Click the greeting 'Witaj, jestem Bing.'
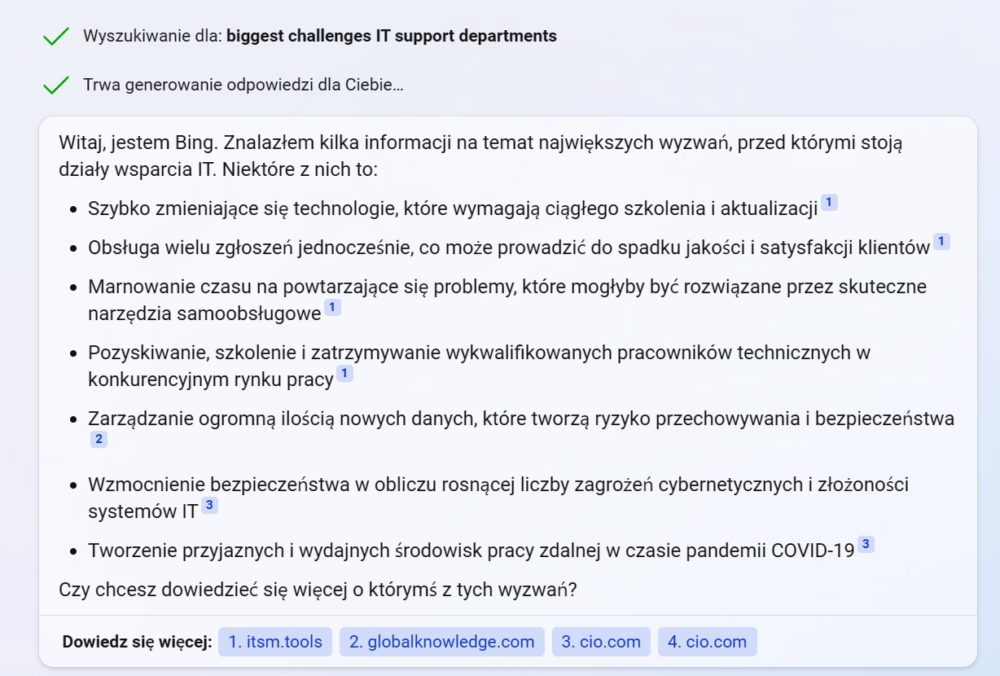The width and height of the screenshot is (1000, 676). coord(138,143)
